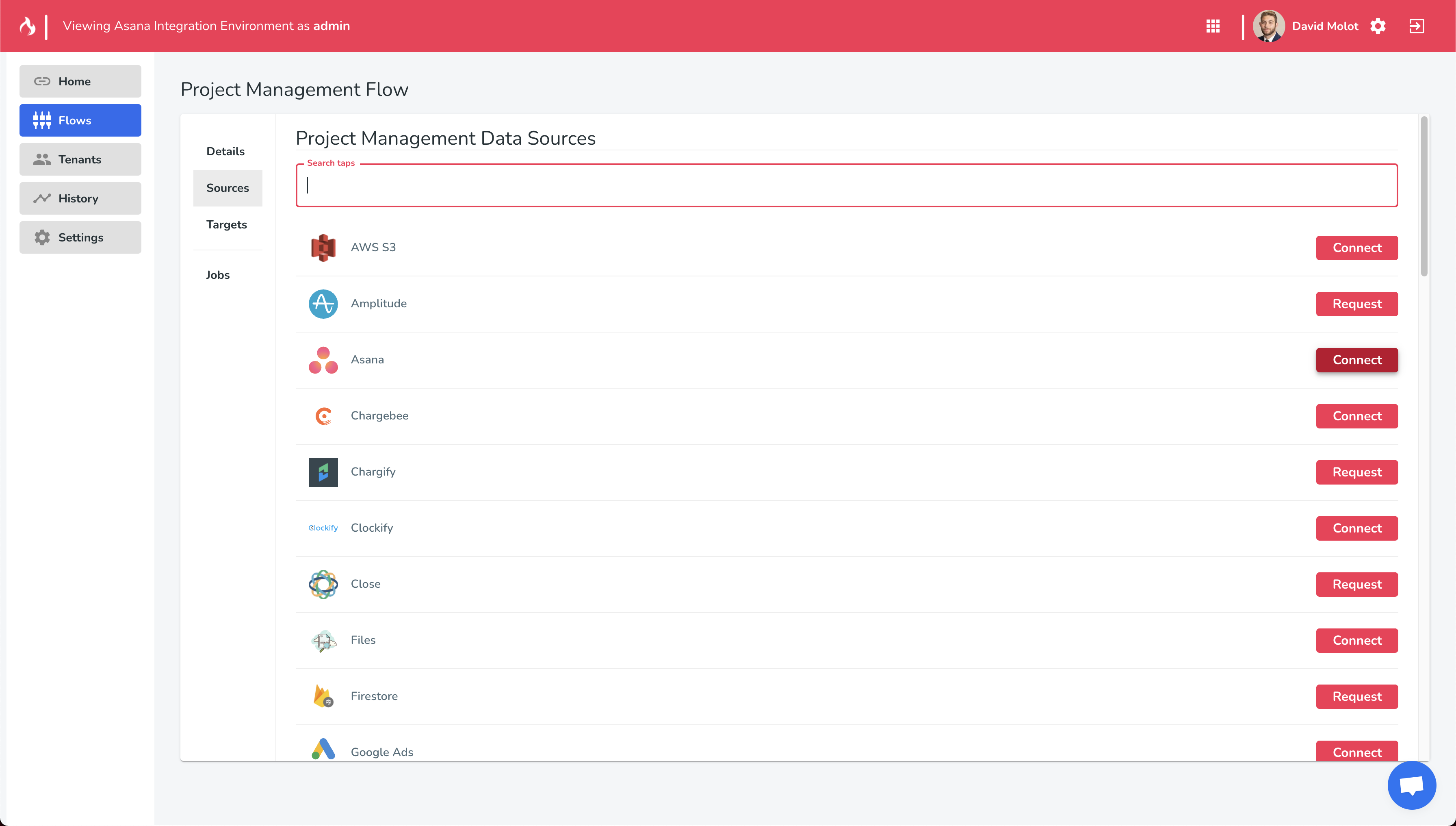
Task: Click the 'AWS S3' source name
Action: click(x=373, y=247)
